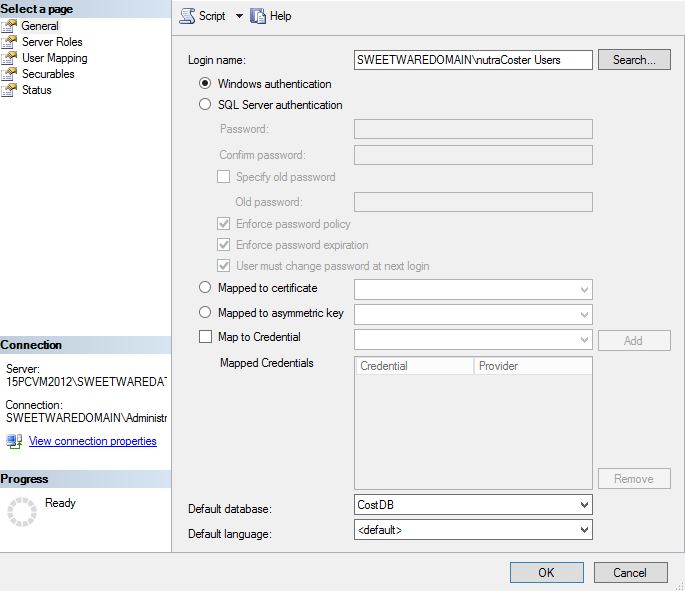Click the Provider column header

[x=533, y=366]
